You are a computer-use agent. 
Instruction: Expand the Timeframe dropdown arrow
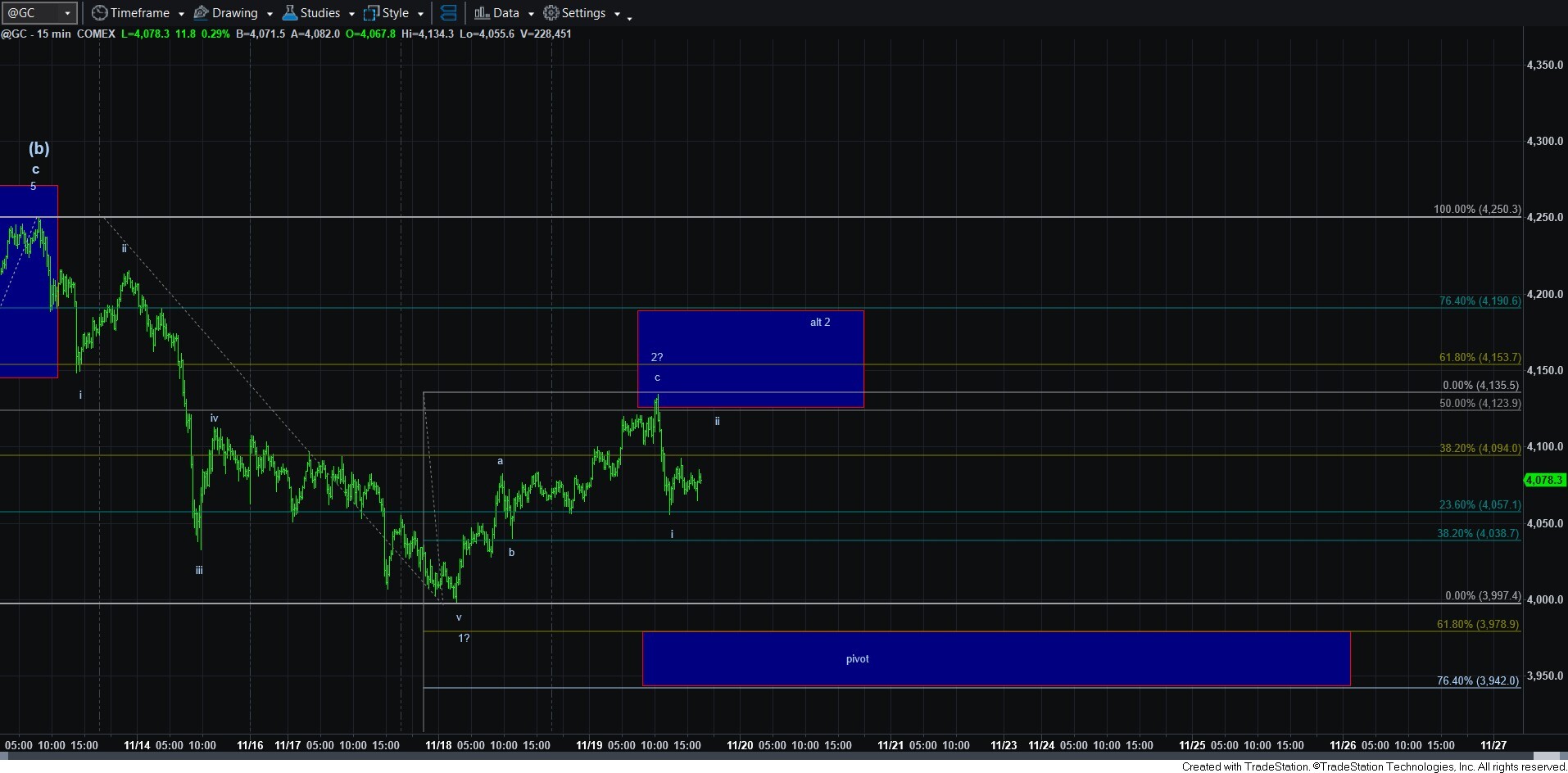click(x=181, y=14)
